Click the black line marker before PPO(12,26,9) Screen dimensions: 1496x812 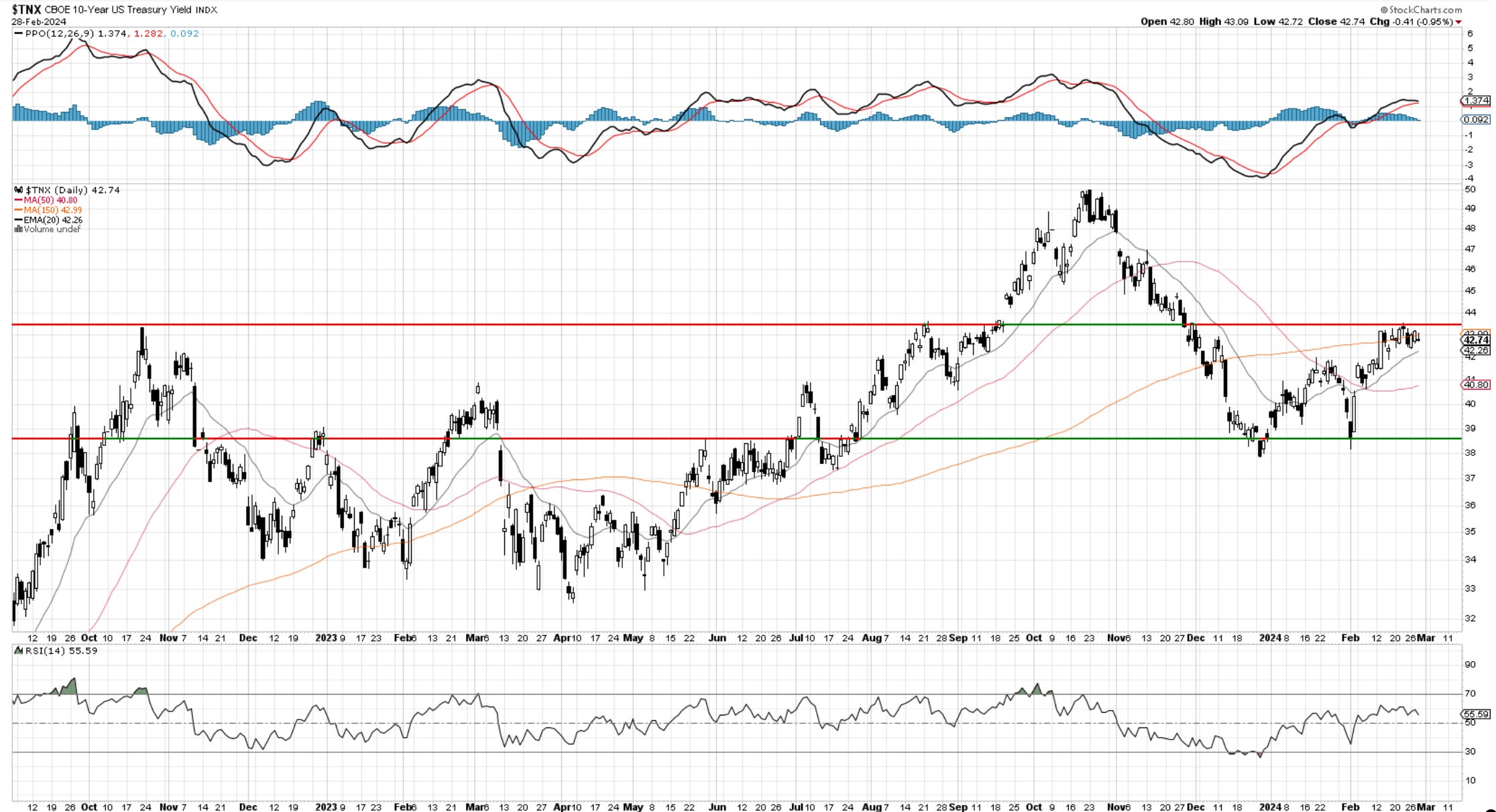coord(18,34)
